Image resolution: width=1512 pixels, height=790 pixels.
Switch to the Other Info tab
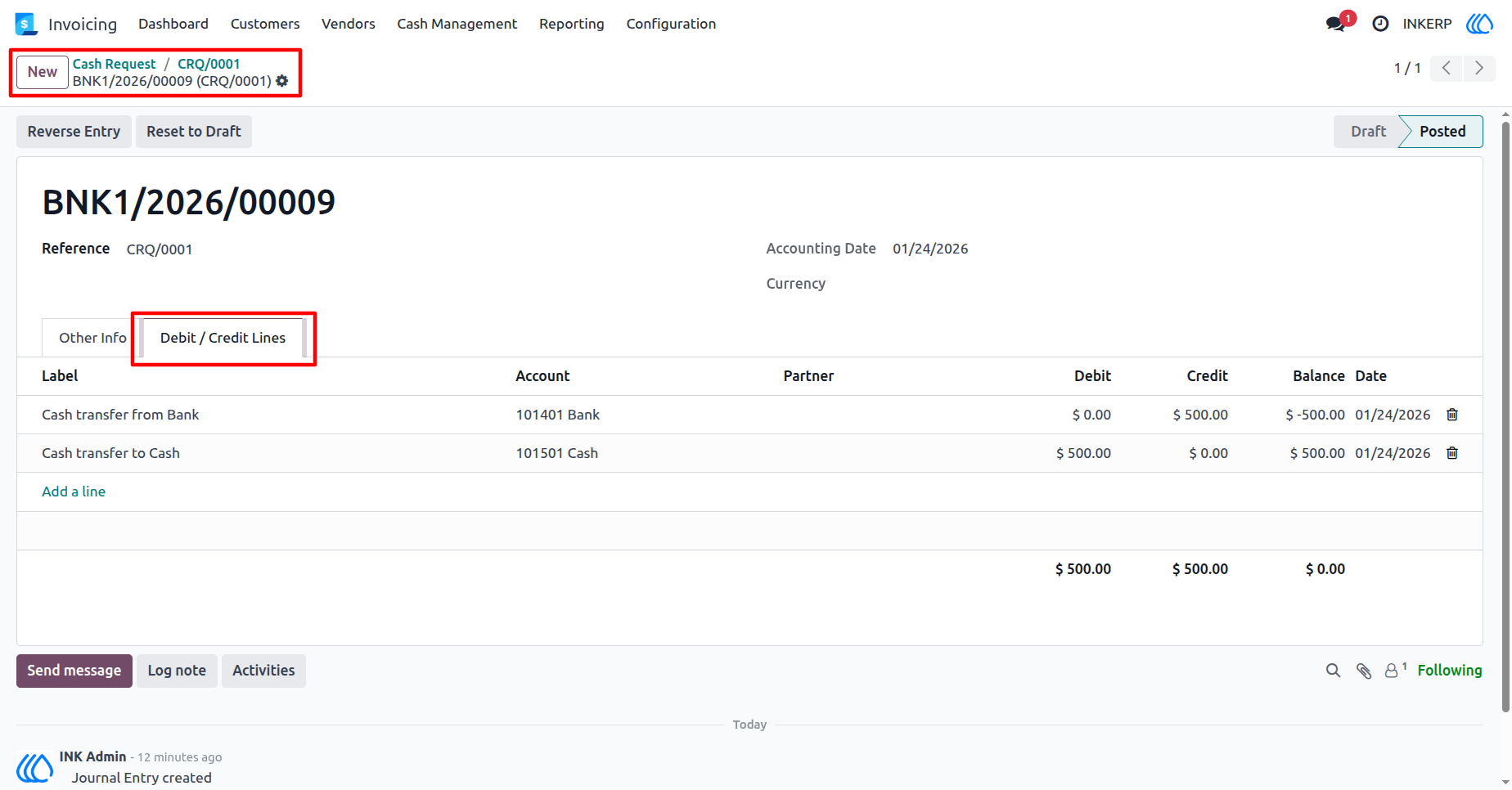(92, 338)
